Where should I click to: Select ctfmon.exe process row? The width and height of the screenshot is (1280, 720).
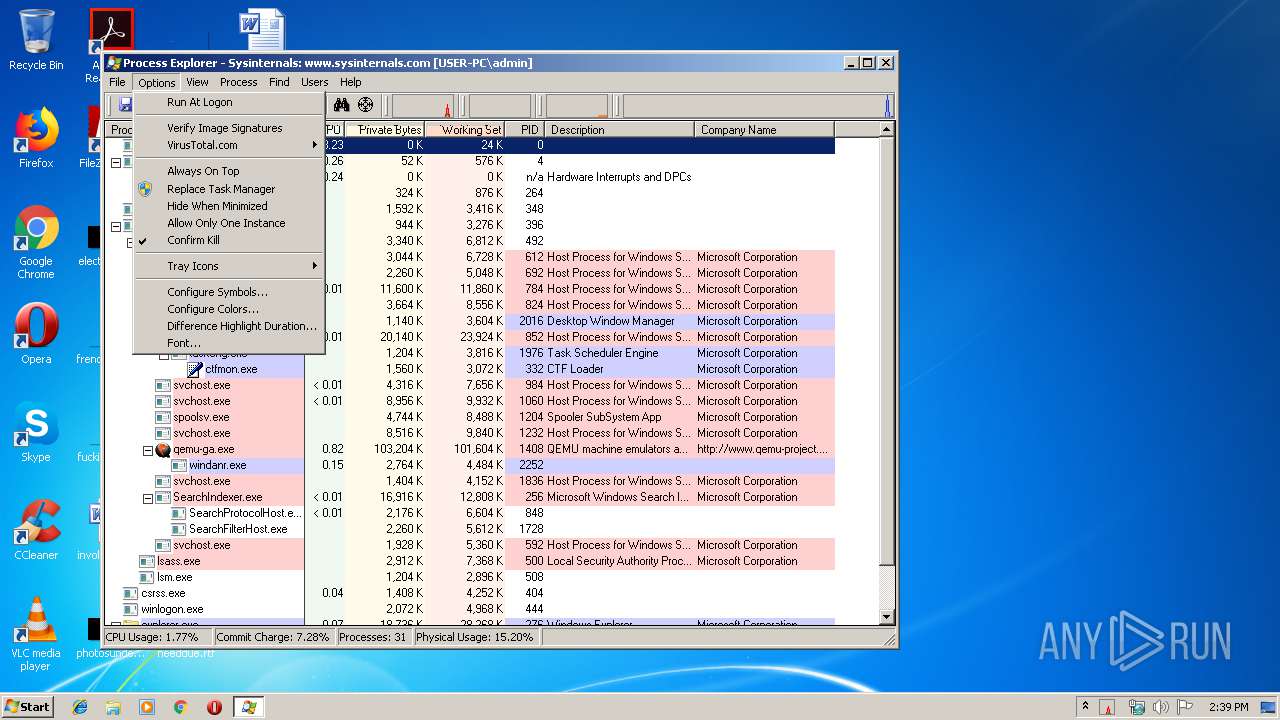(x=470, y=369)
